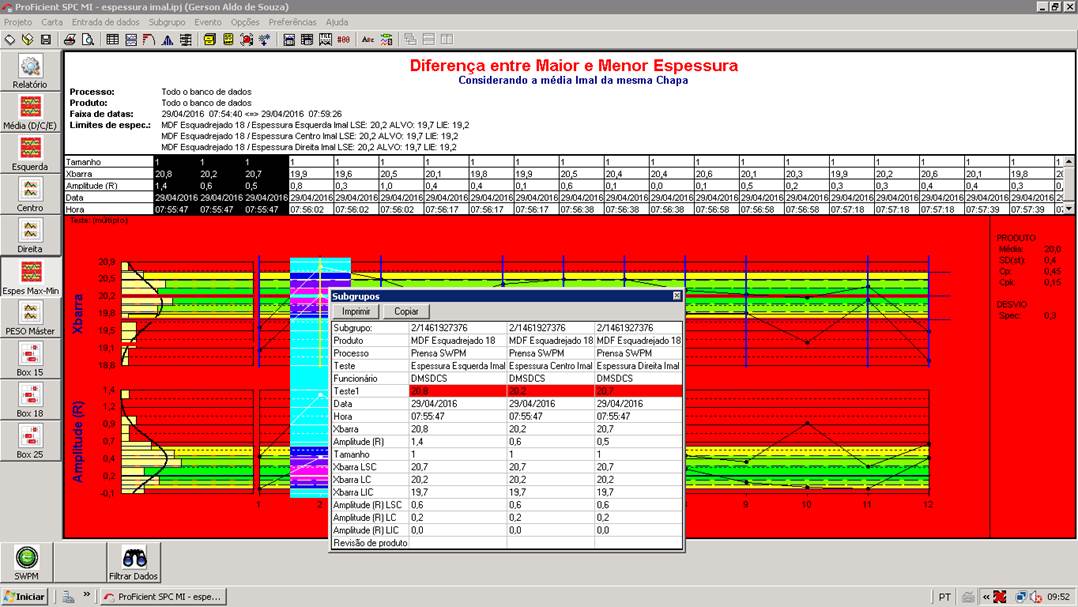Click Imprimir in Subgrupos dialog

(x=356, y=311)
